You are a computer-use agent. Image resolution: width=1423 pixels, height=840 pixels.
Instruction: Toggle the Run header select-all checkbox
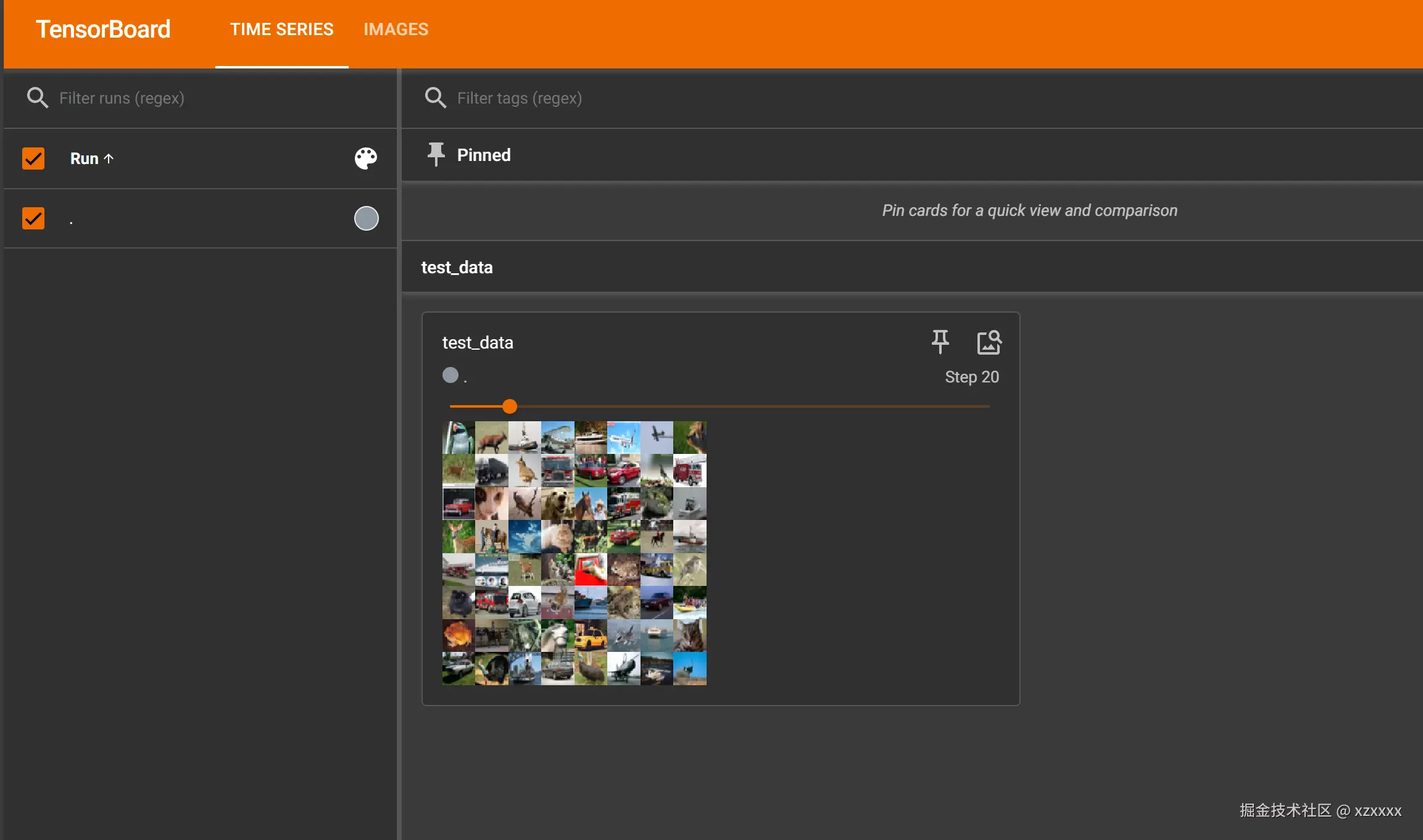33,159
